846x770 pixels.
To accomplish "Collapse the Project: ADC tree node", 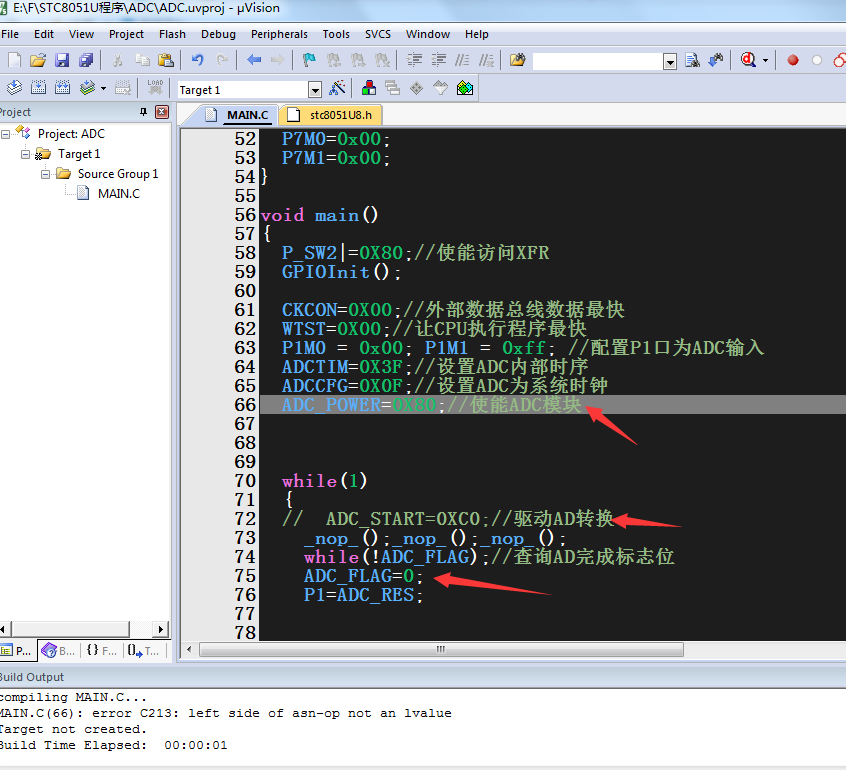I will point(5,134).
